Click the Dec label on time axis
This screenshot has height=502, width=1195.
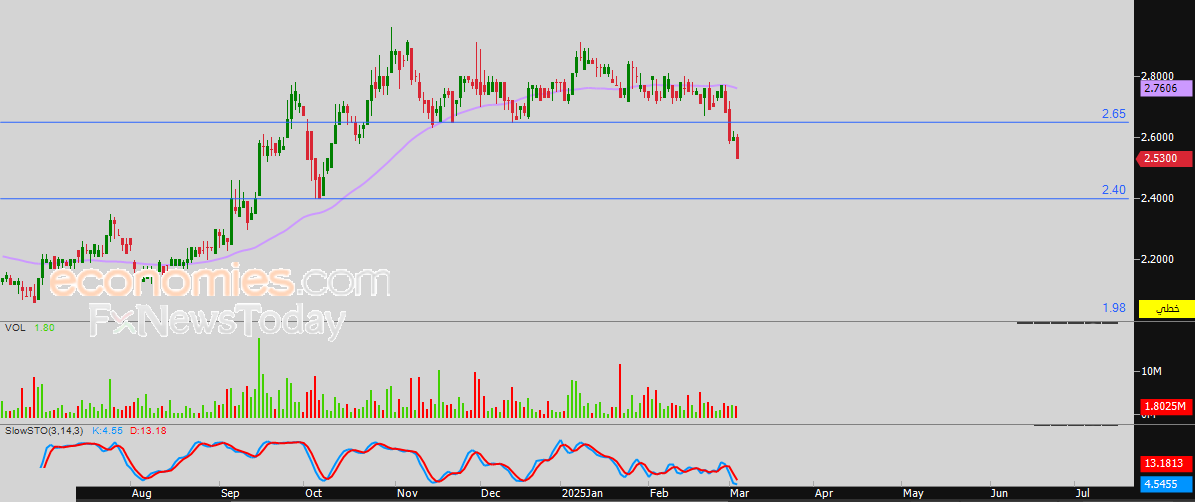point(491,494)
